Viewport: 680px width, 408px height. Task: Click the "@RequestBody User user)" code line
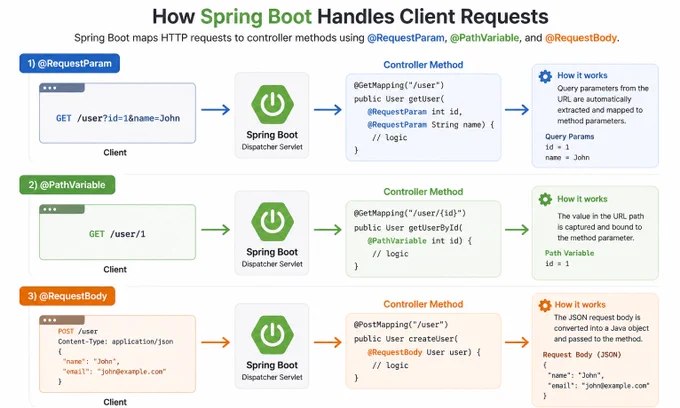[424, 353]
